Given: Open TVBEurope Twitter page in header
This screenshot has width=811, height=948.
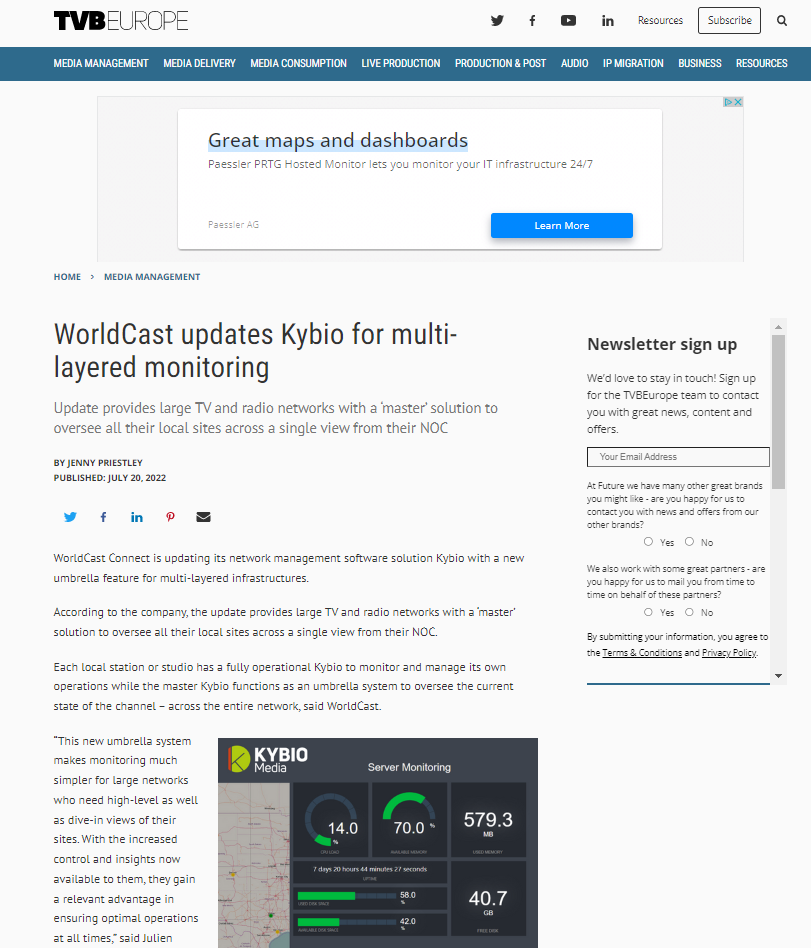Looking at the screenshot, I should click(497, 21).
